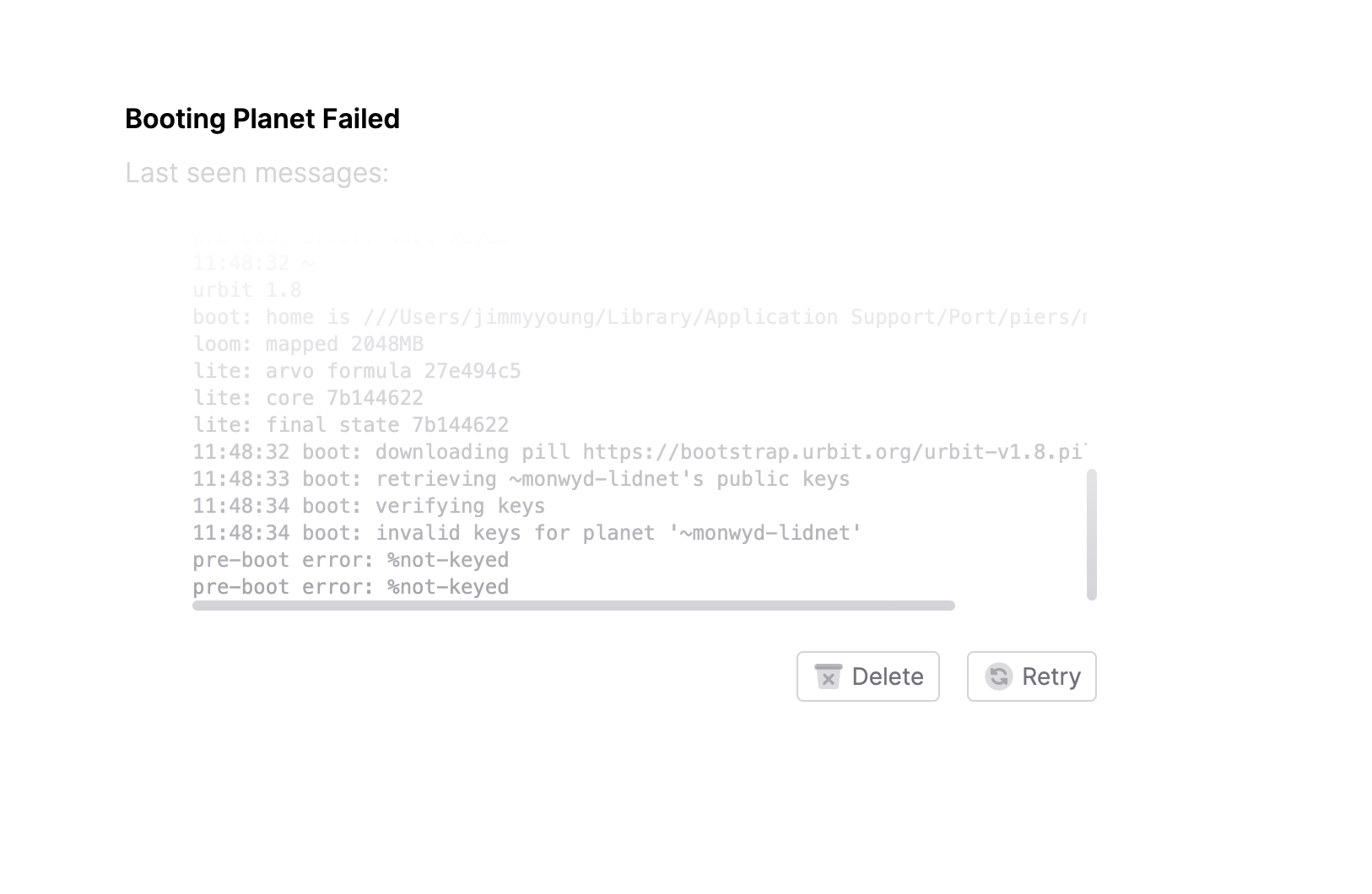Select the invalid keys error line
This screenshot has height=894, width=1372.
pyautogui.click(x=526, y=532)
